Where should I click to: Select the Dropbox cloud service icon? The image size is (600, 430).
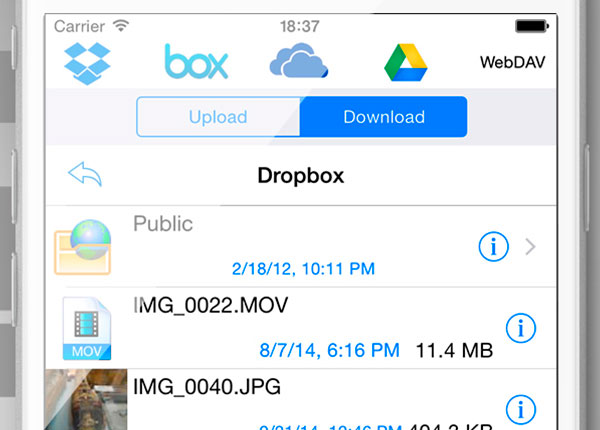(x=89, y=62)
